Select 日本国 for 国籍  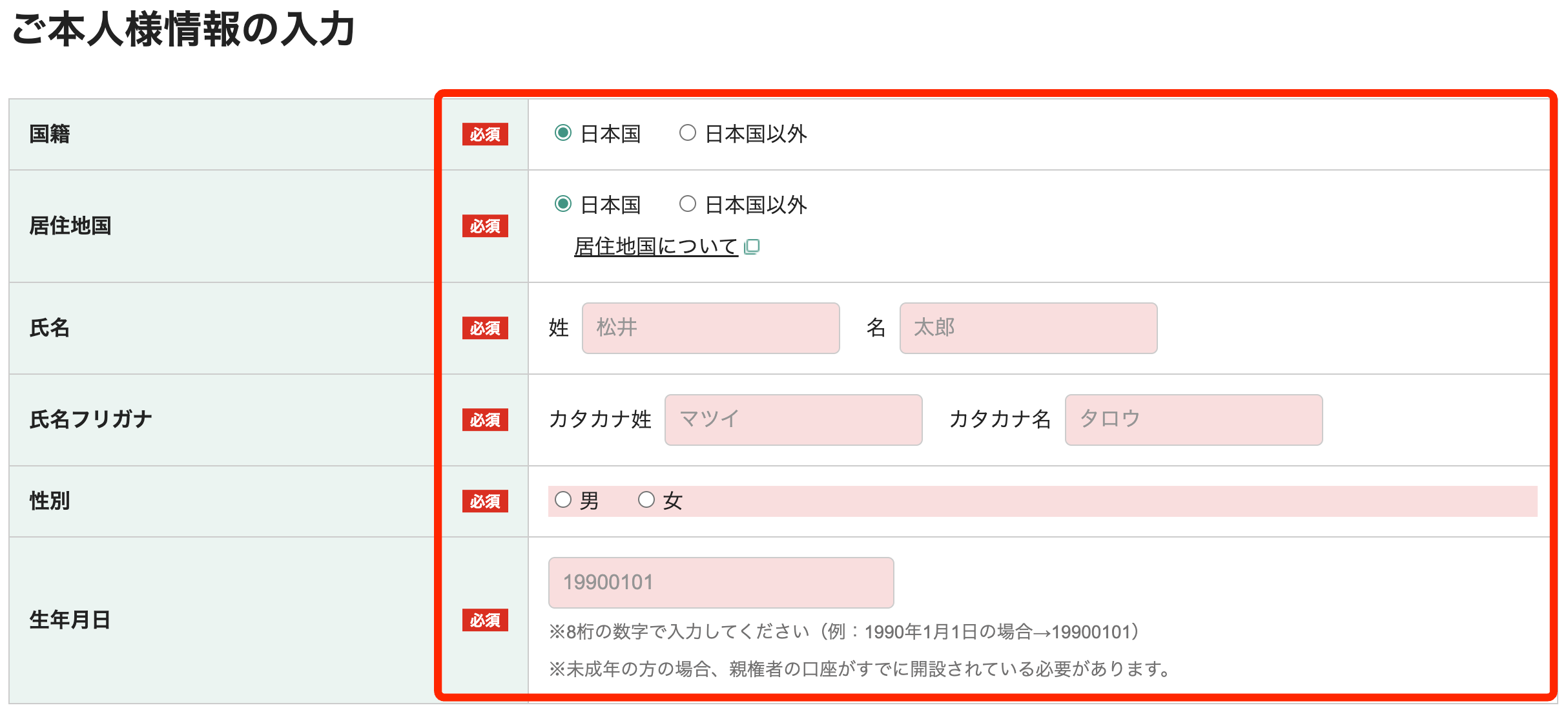pos(563,134)
